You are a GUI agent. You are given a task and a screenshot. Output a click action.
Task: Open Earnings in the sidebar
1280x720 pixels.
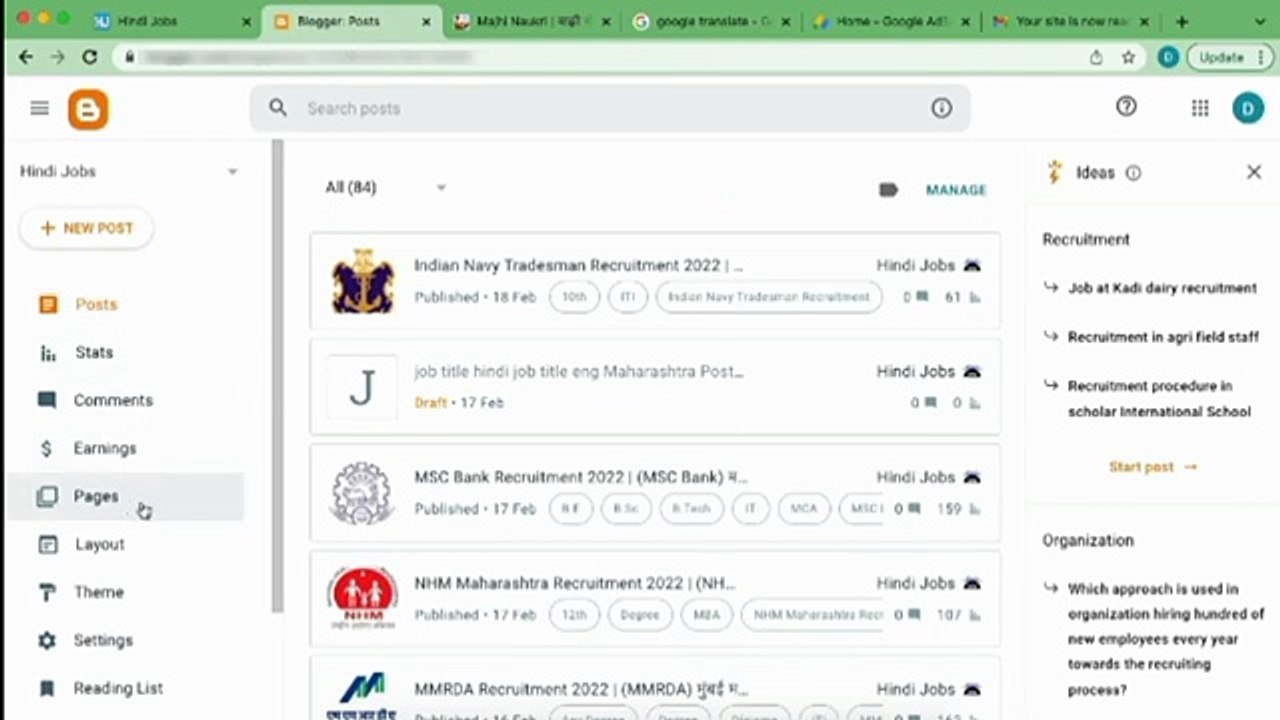[x=104, y=449]
